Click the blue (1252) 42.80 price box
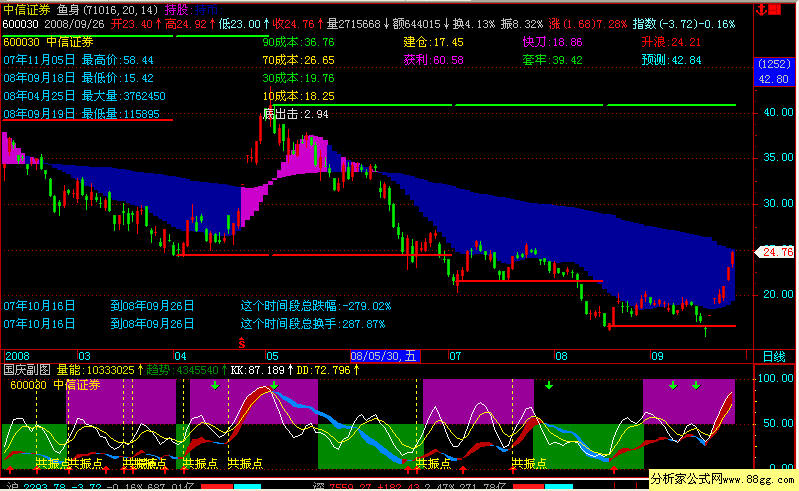This screenshot has width=799, height=491. pyautogui.click(x=774, y=72)
